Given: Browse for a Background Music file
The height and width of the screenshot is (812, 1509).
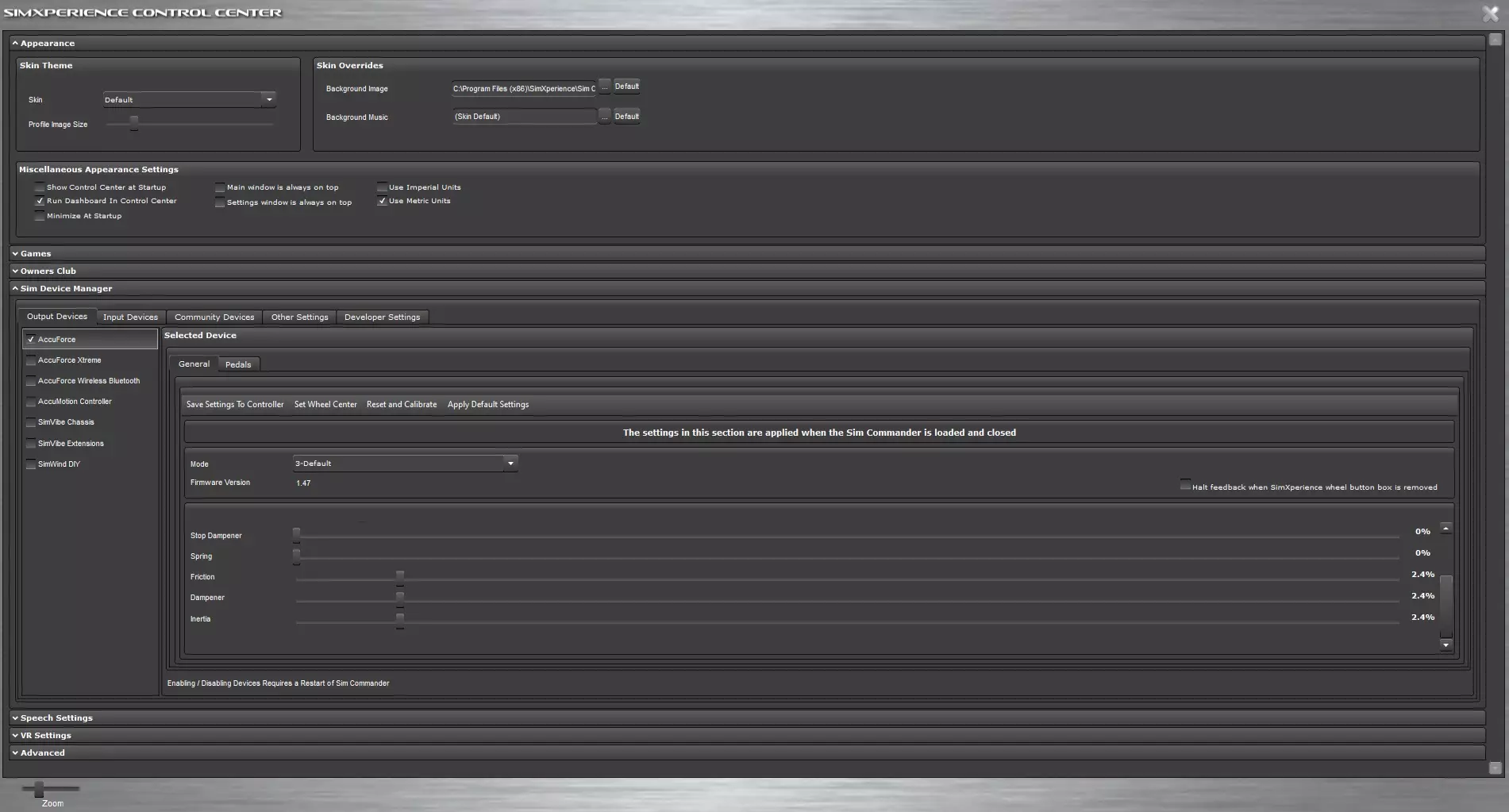Looking at the screenshot, I should [604, 117].
